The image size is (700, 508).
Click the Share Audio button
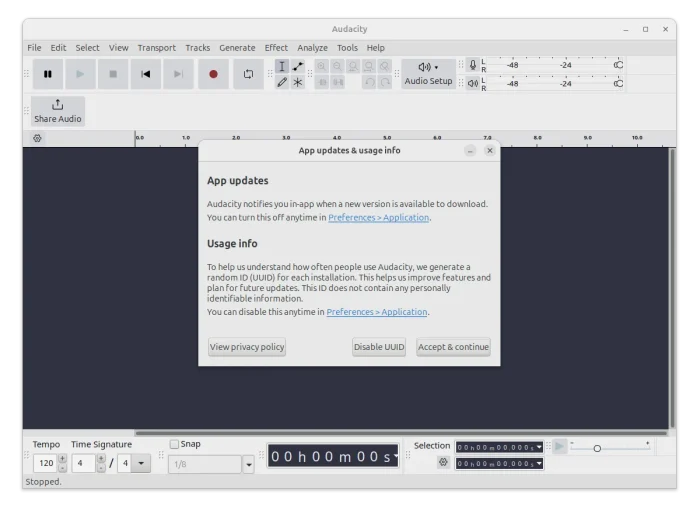click(x=58, y=111)
